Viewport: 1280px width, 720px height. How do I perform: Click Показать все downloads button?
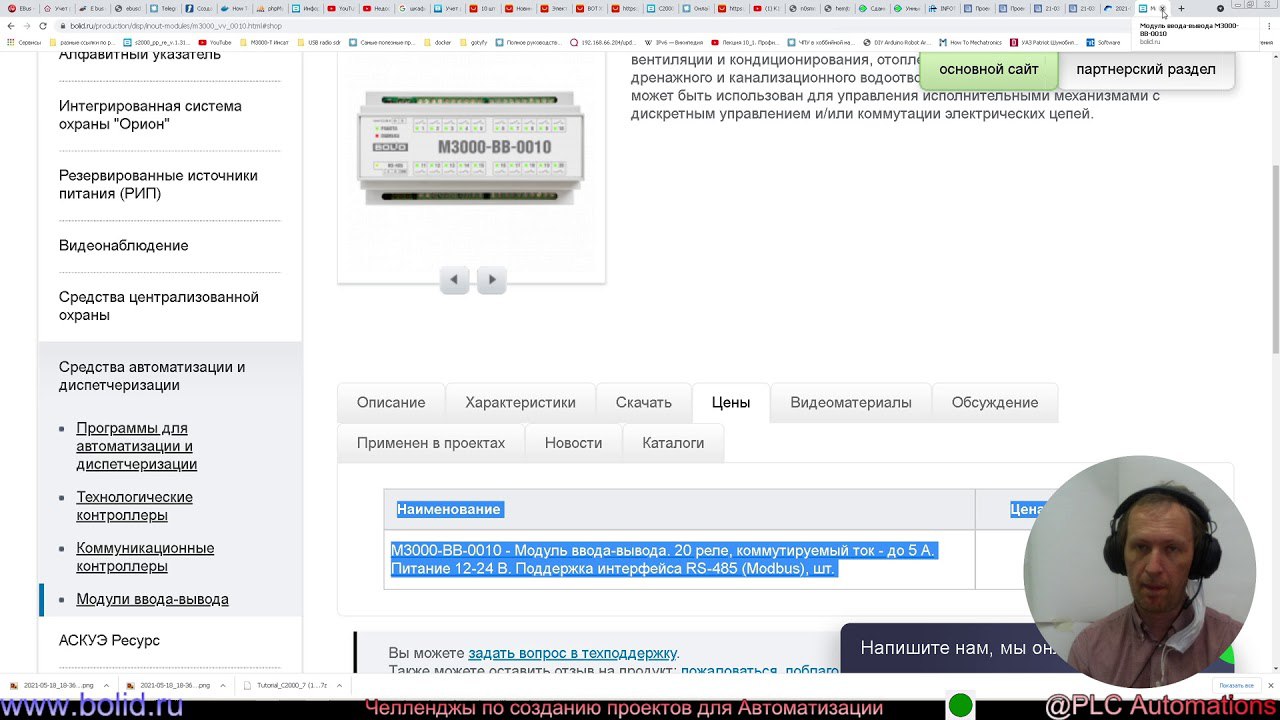point(1236,686)
